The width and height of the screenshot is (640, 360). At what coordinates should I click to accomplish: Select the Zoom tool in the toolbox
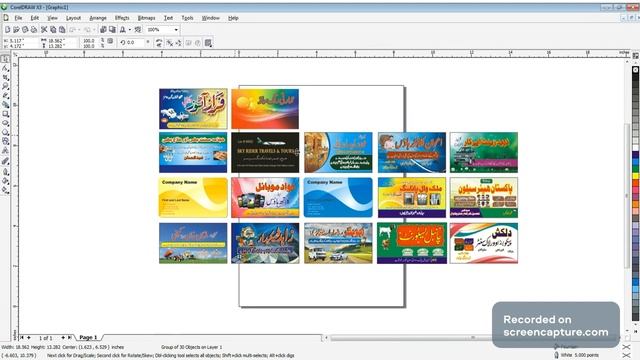[x=5, y=86]
